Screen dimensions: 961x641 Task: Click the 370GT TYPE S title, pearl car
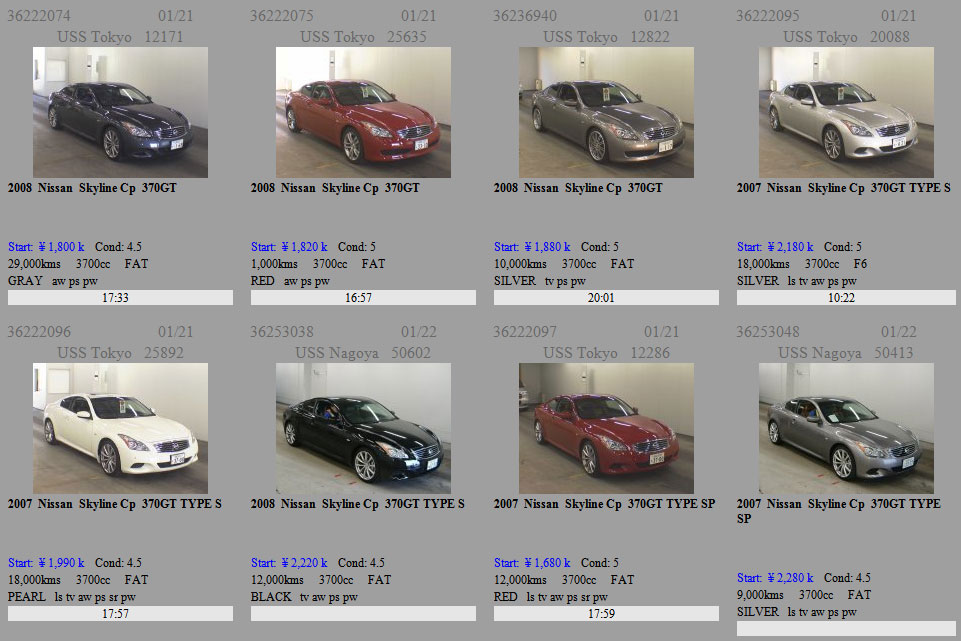click(x=115, y=504)
